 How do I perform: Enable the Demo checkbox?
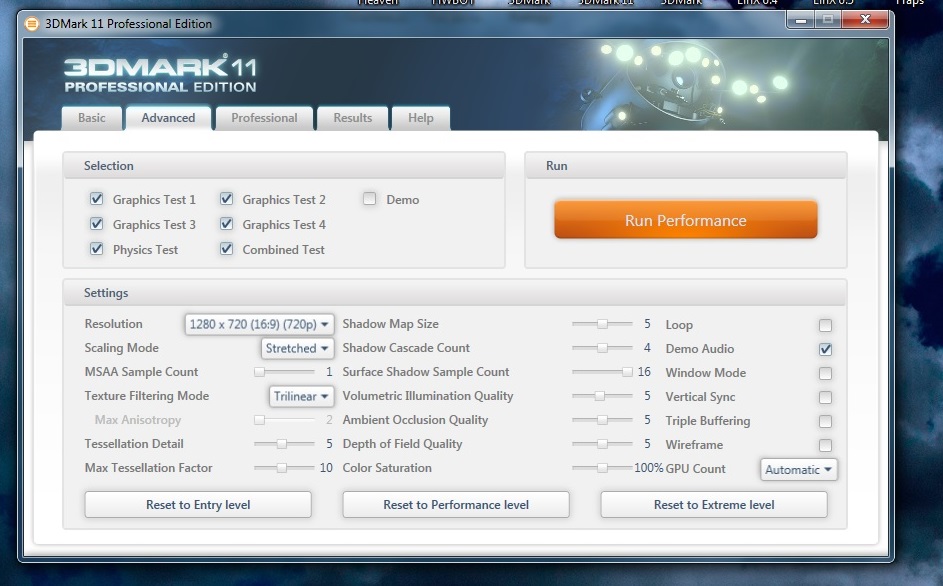[x=370, y=199]
